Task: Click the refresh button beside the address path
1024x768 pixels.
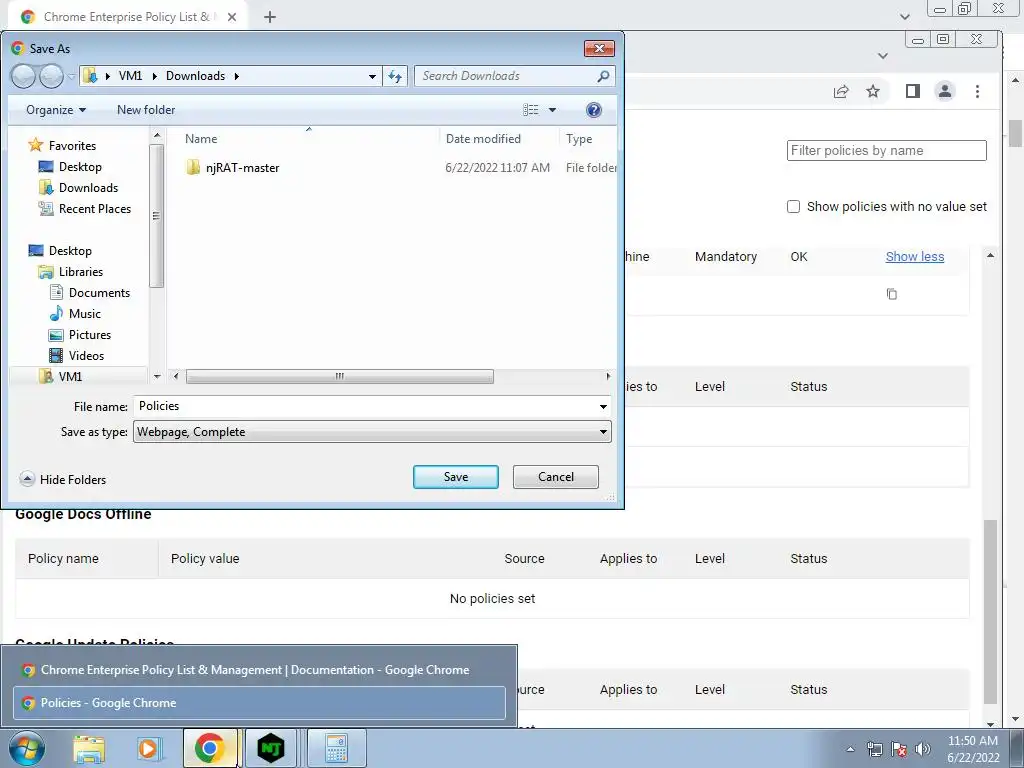Action: point(395,76)
